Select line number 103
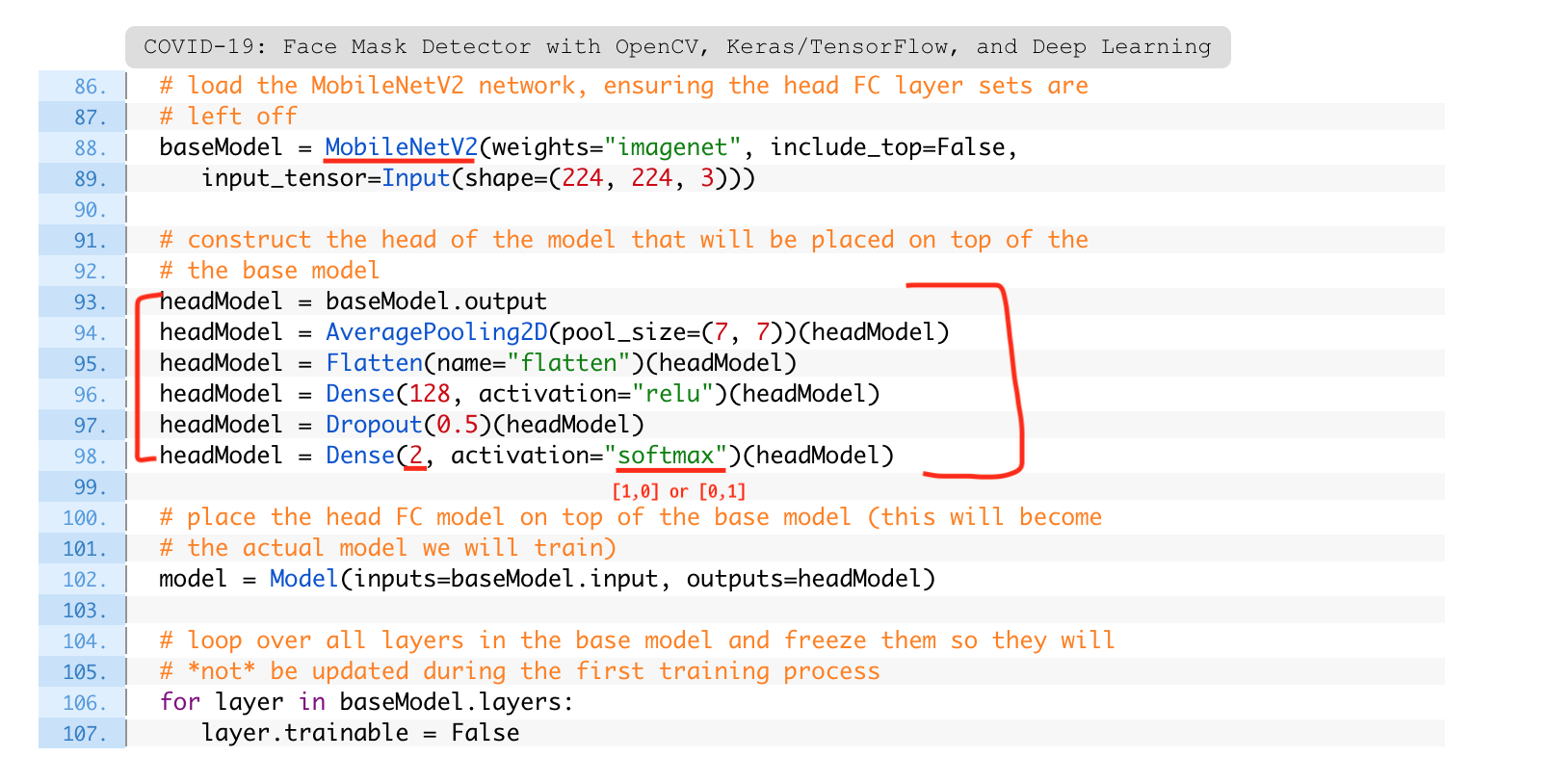Screen dimensions: 1549x784 click(85, 611)
